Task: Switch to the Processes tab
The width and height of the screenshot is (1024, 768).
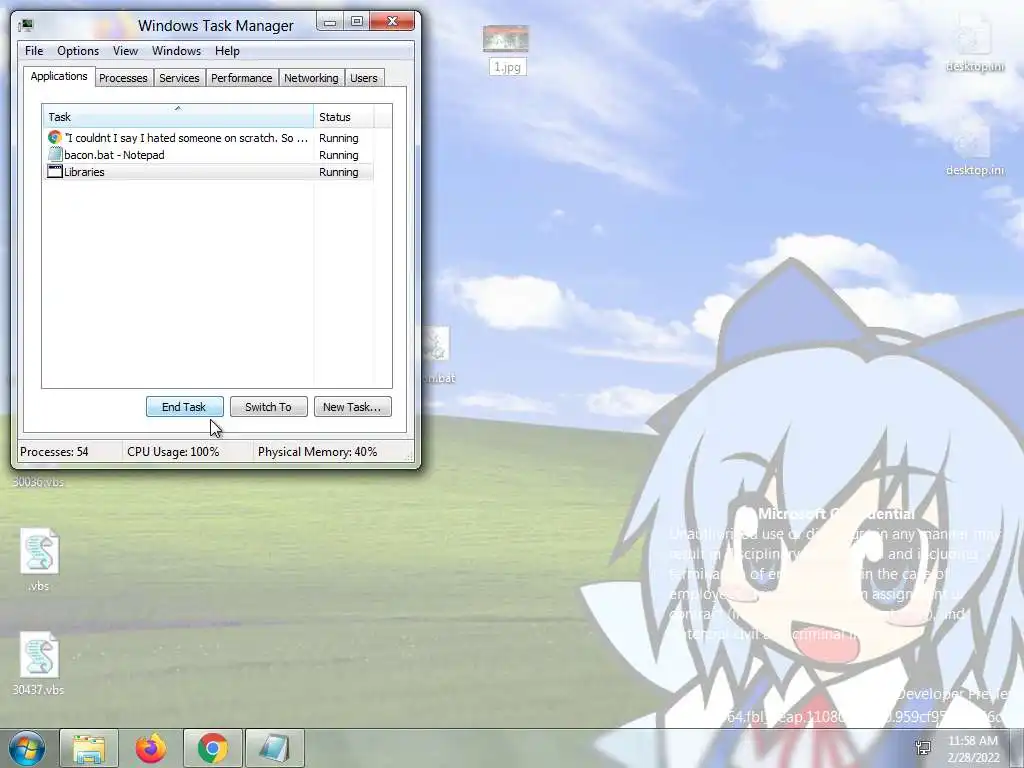Action: pyautogui.click(x=123, y=78)
